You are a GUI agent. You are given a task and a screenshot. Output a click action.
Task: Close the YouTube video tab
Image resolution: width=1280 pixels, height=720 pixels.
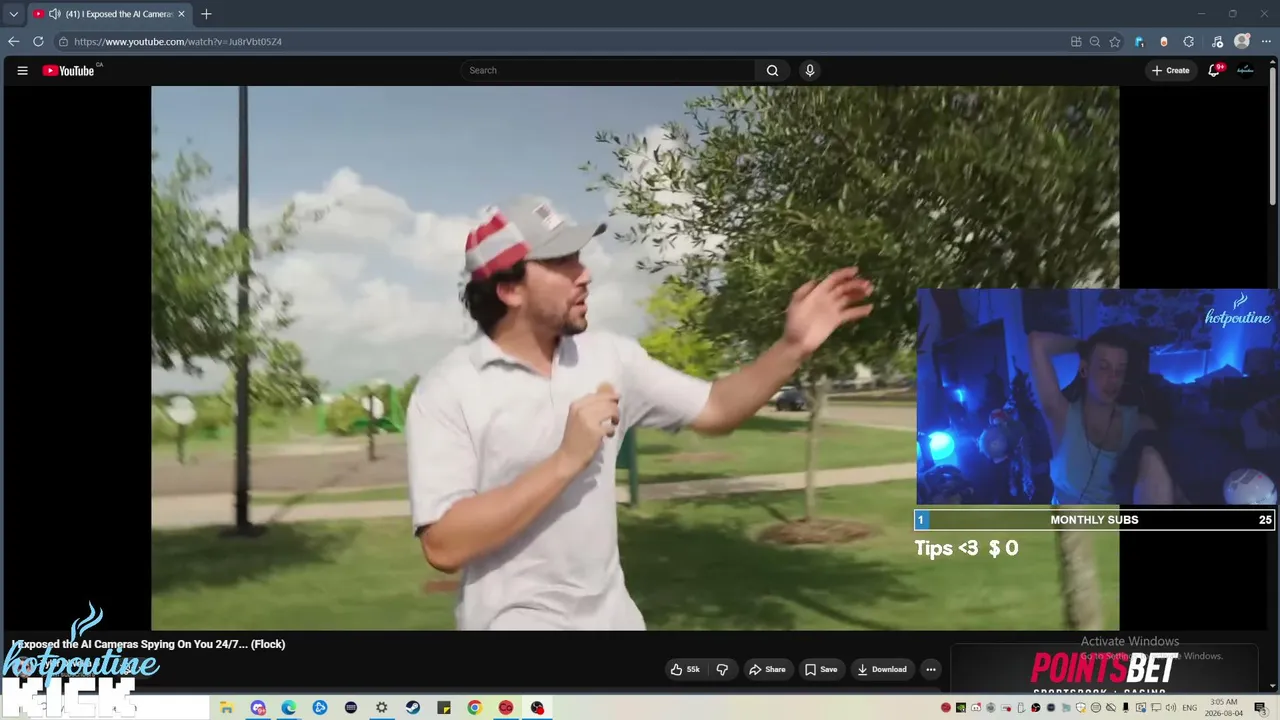(181, 14)
